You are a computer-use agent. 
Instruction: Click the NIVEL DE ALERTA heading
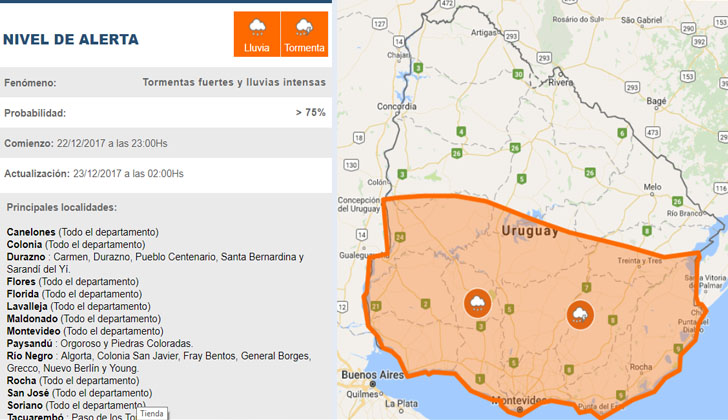point(71,39)
